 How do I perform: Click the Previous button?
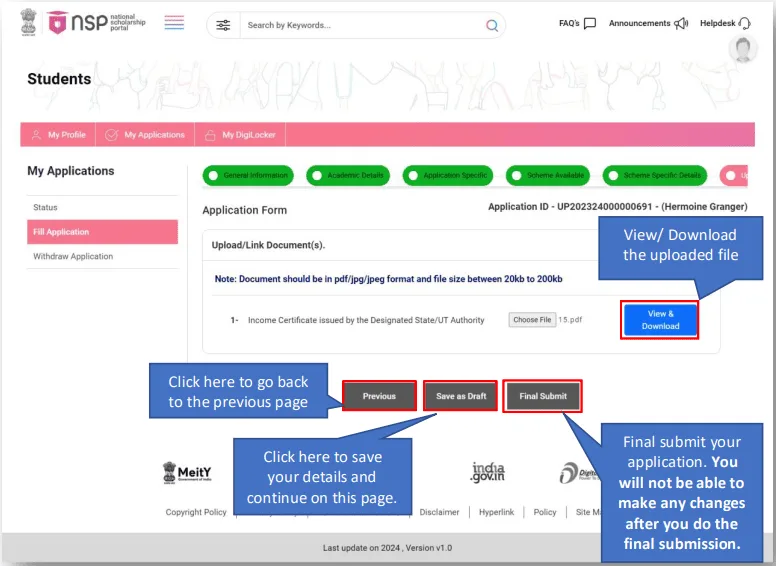(379, 396)
